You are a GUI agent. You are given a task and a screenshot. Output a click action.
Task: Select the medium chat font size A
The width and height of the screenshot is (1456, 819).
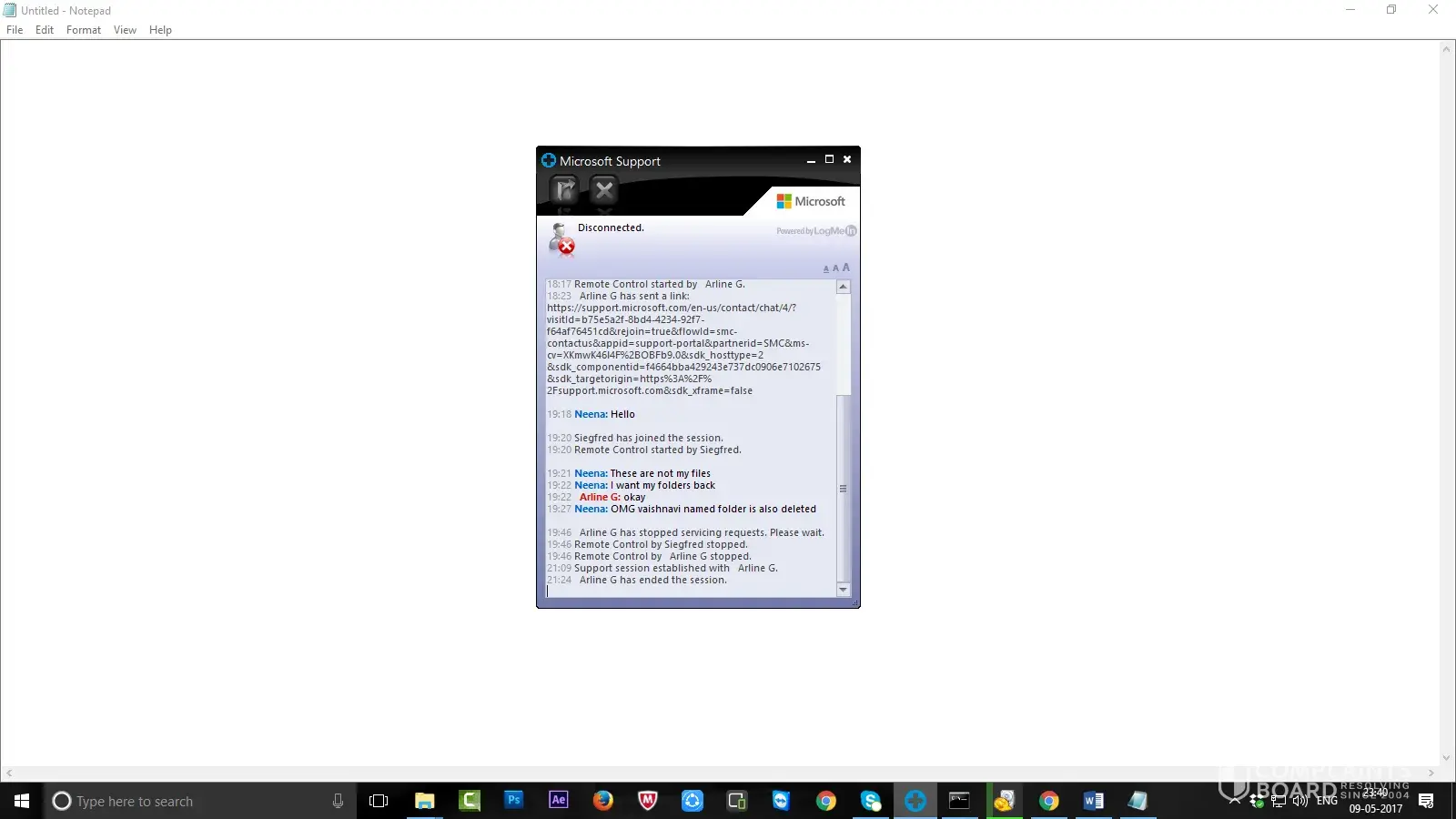[835, 268]
